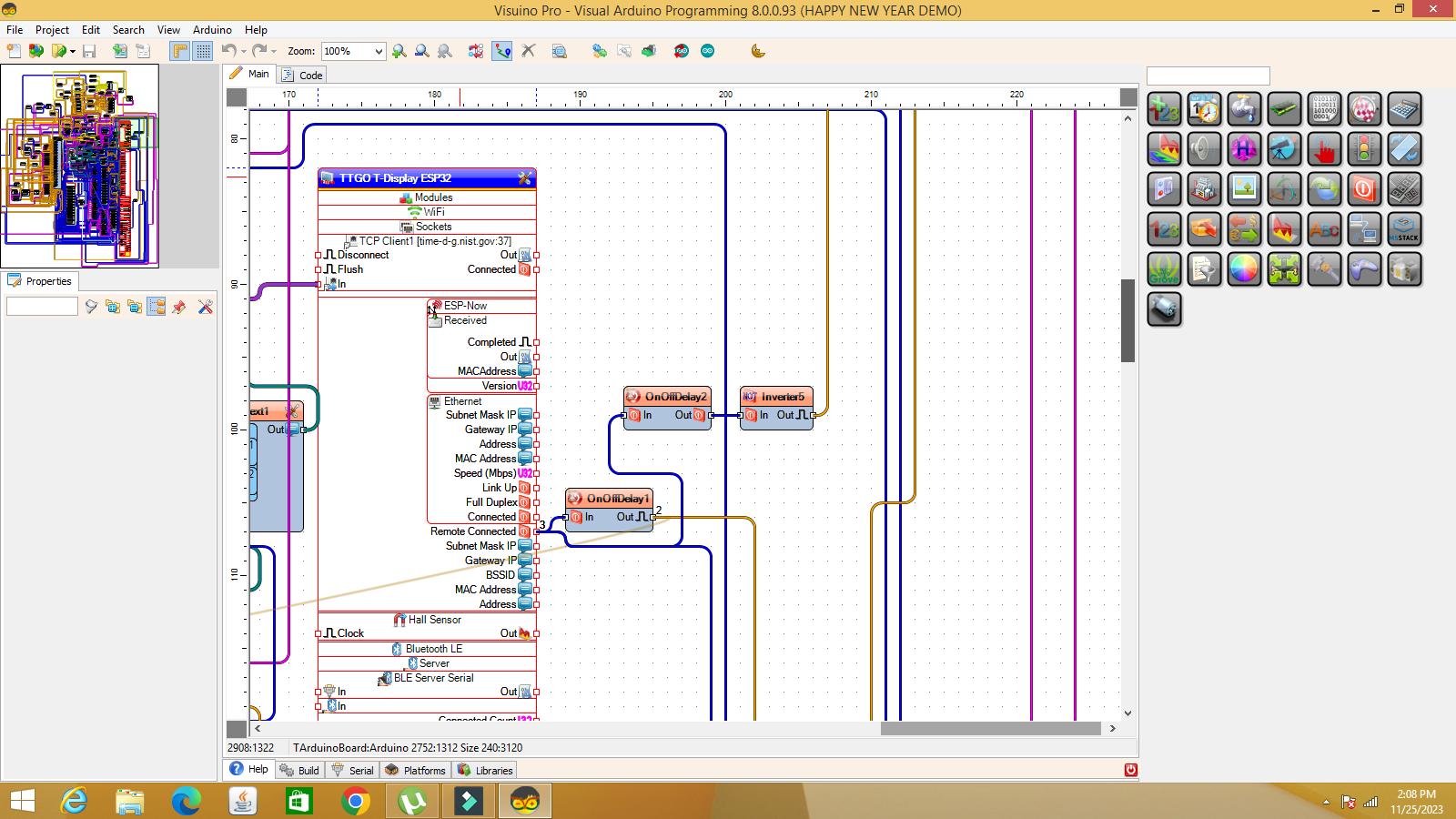Select the game controller palette category

(x=1364, y=269)
